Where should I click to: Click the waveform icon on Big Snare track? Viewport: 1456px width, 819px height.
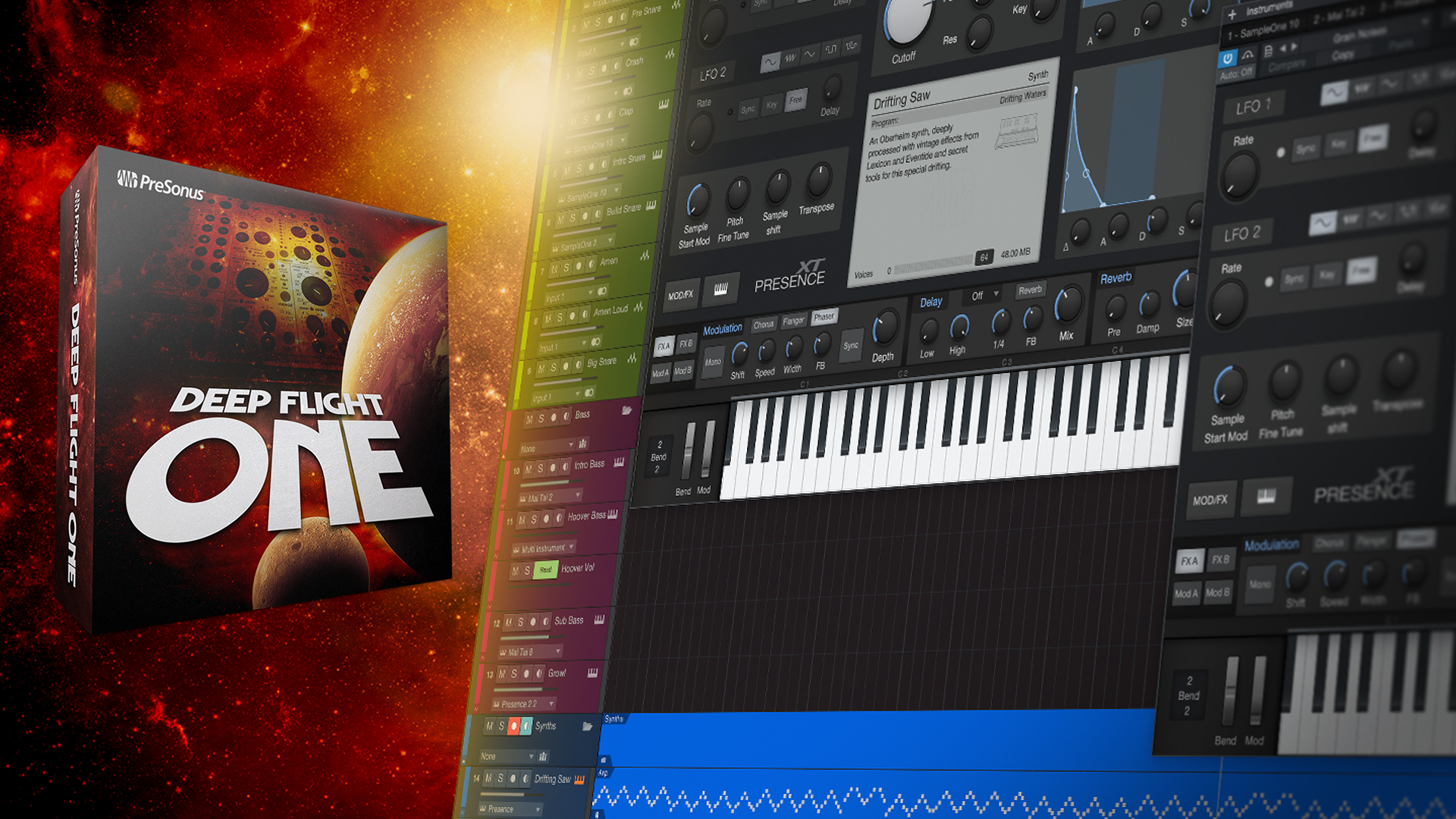point(632,359)
